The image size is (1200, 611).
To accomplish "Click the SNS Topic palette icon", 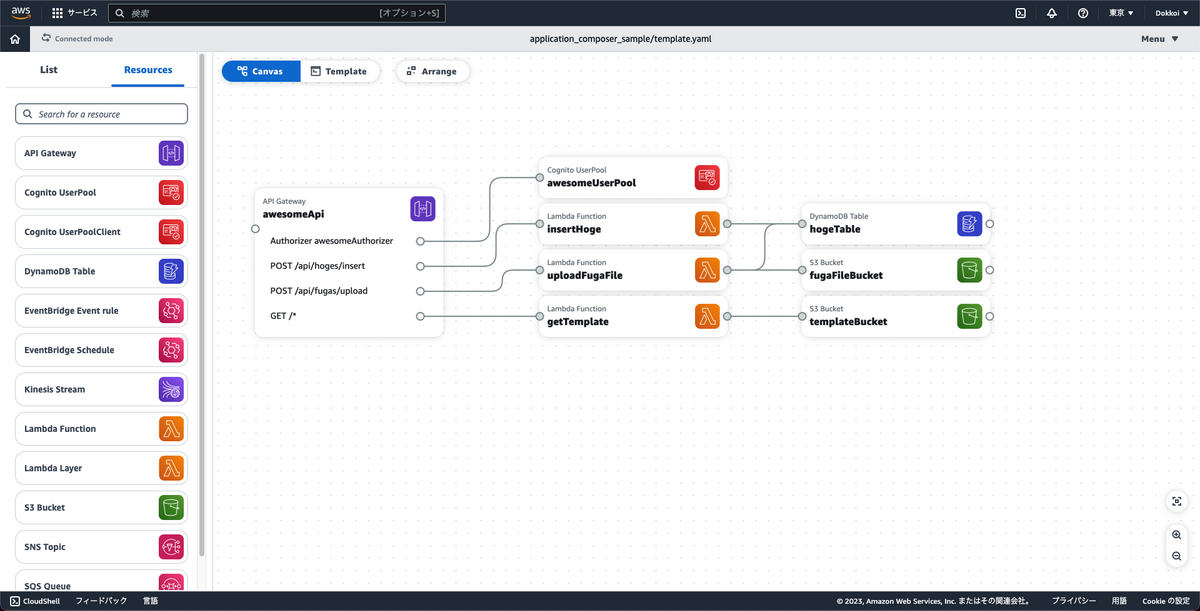I will click(x=171, y=547).
